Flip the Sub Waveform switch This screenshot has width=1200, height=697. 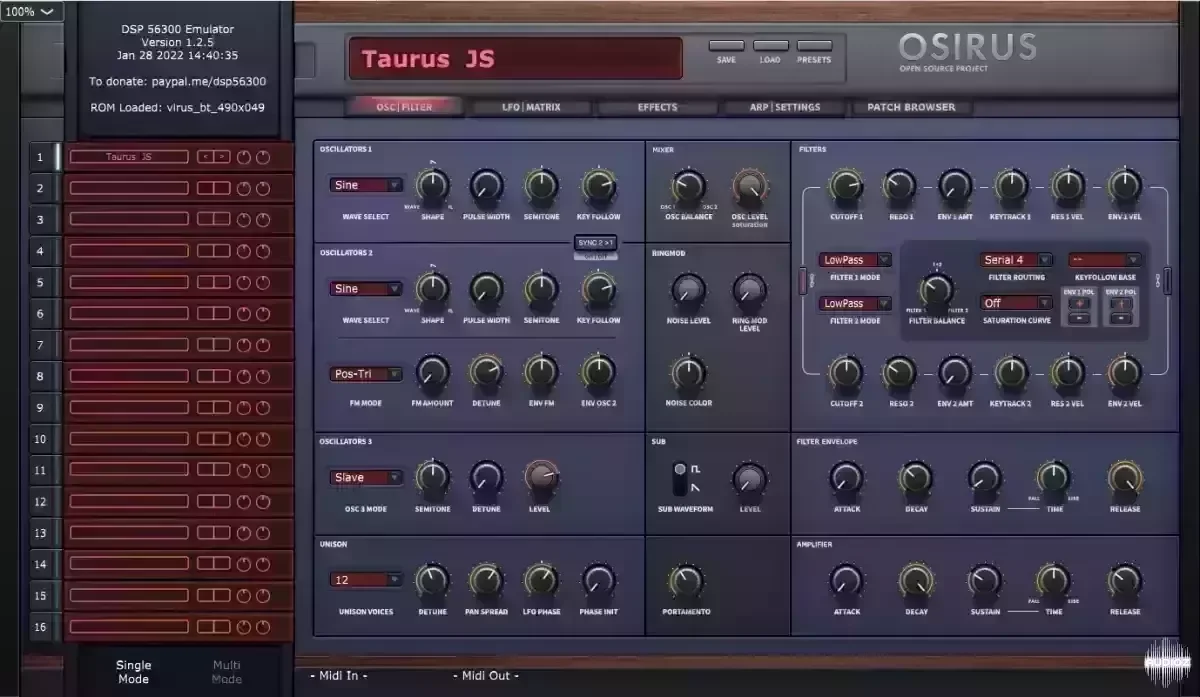[681, 478]
